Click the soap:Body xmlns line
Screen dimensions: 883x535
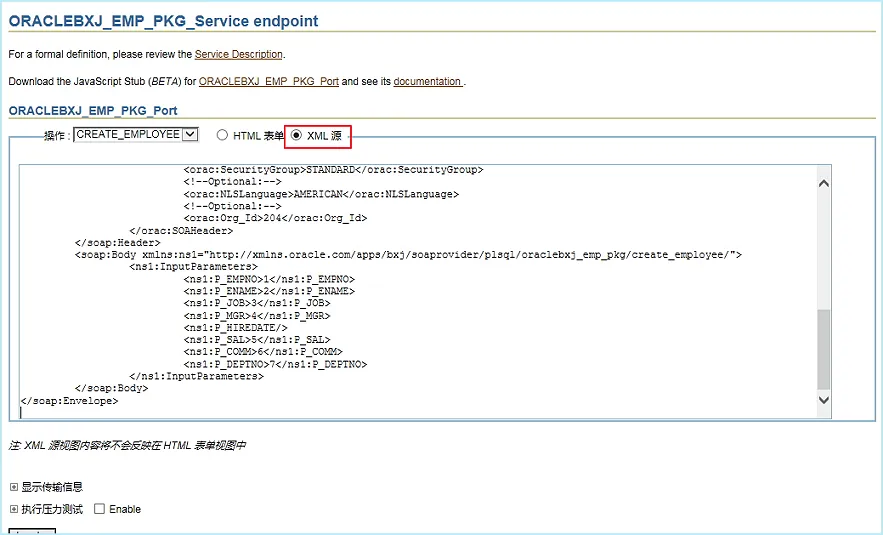408,255
